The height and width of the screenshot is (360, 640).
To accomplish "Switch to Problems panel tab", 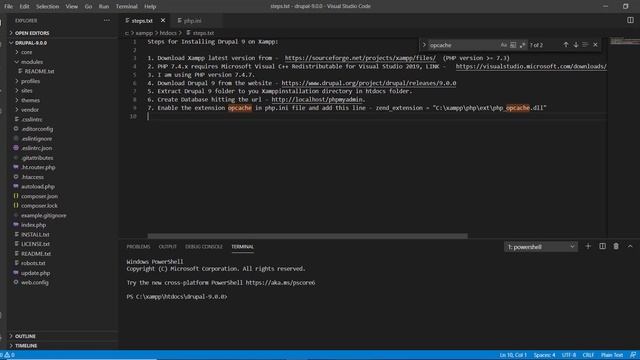I will coord(138,247).
